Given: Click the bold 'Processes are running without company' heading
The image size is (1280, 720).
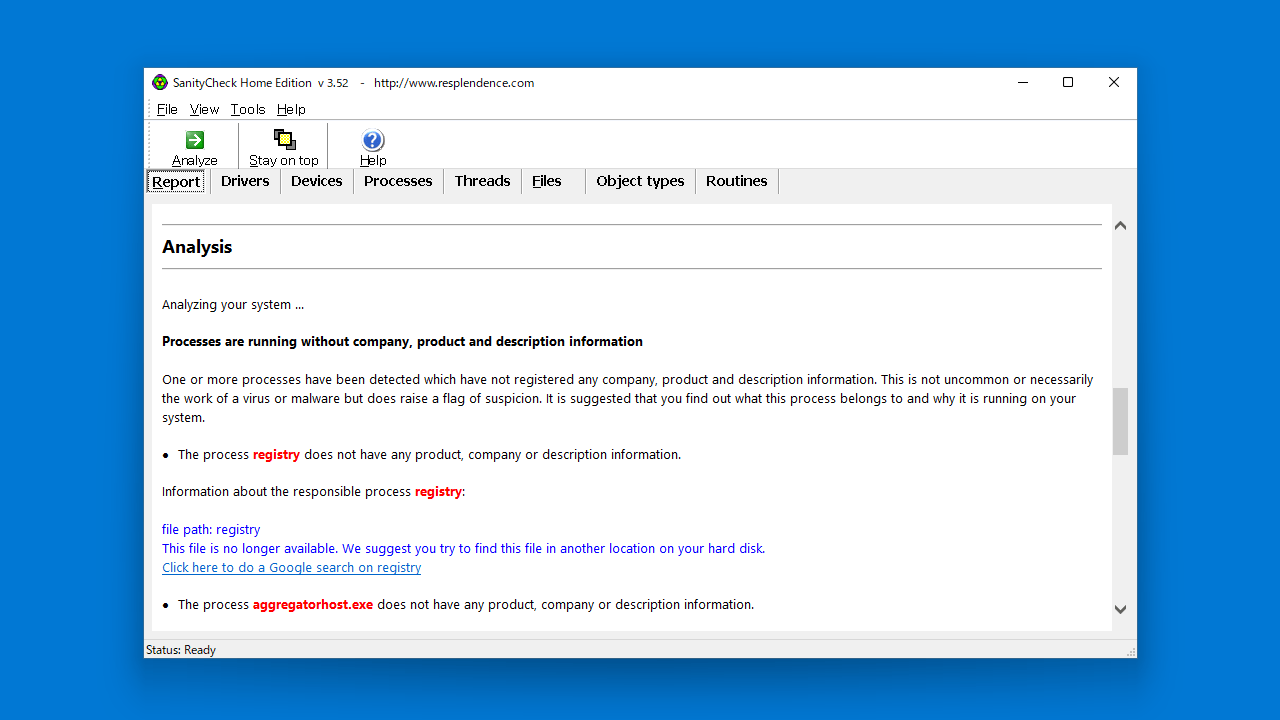Looking at the screenshot, I should (x=402, y=341).
